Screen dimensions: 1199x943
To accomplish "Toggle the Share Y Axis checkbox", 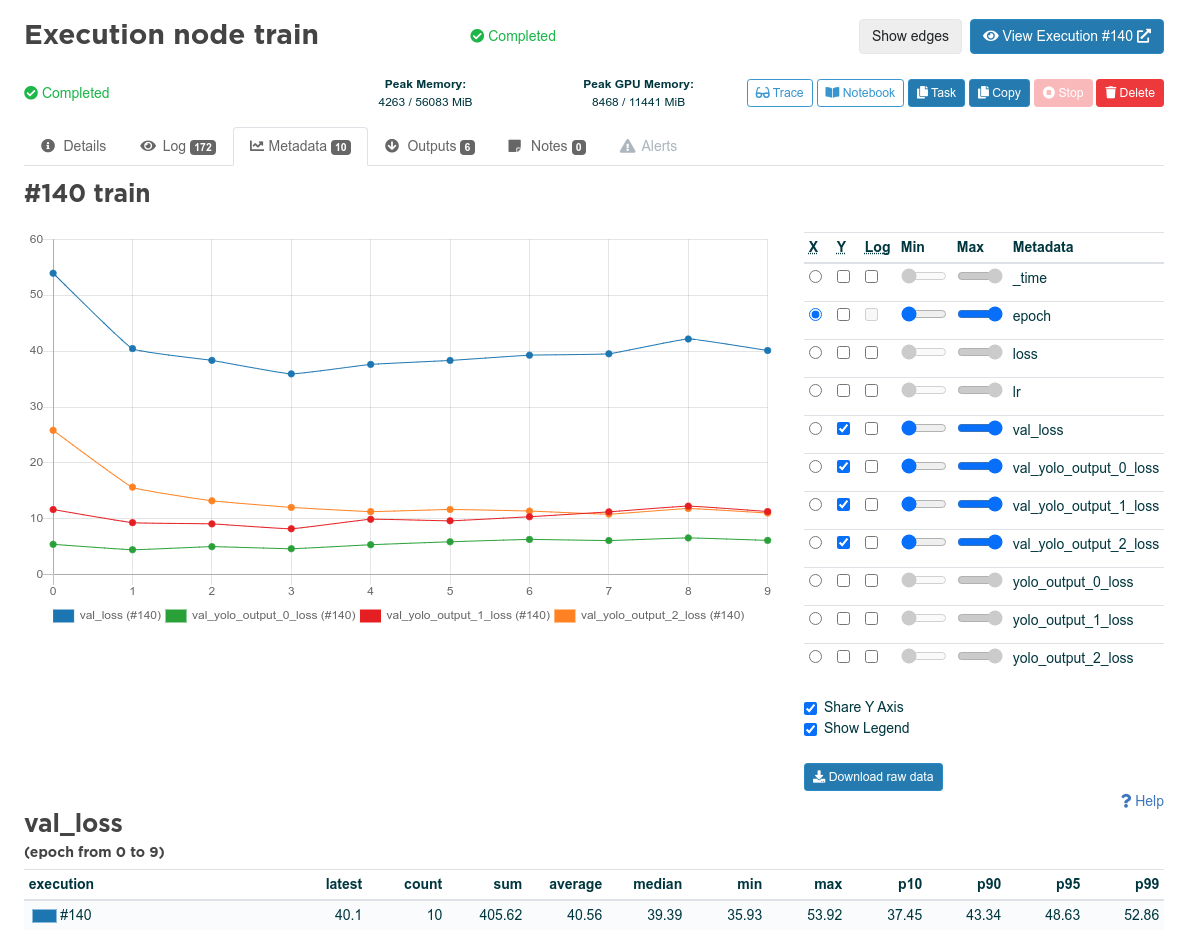I will pos(811,707).
